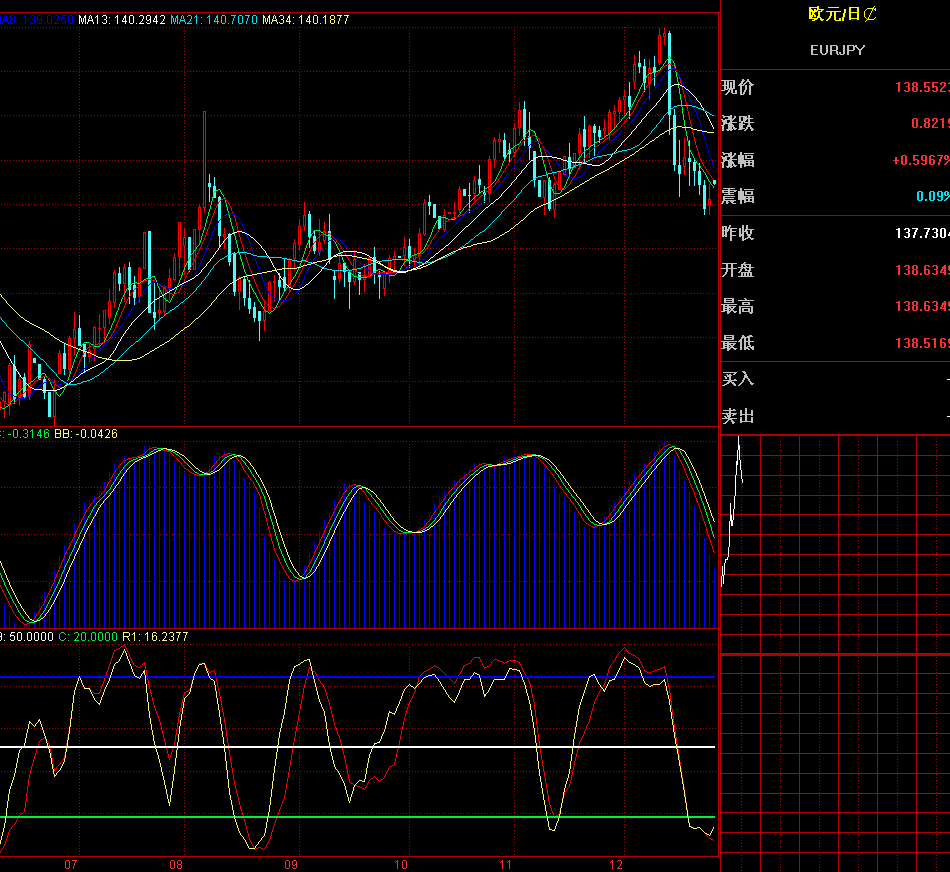The height and width of the screenshot is (872, 950).
Task: Select the 涨幅 row label
Action: coord(737,161)
